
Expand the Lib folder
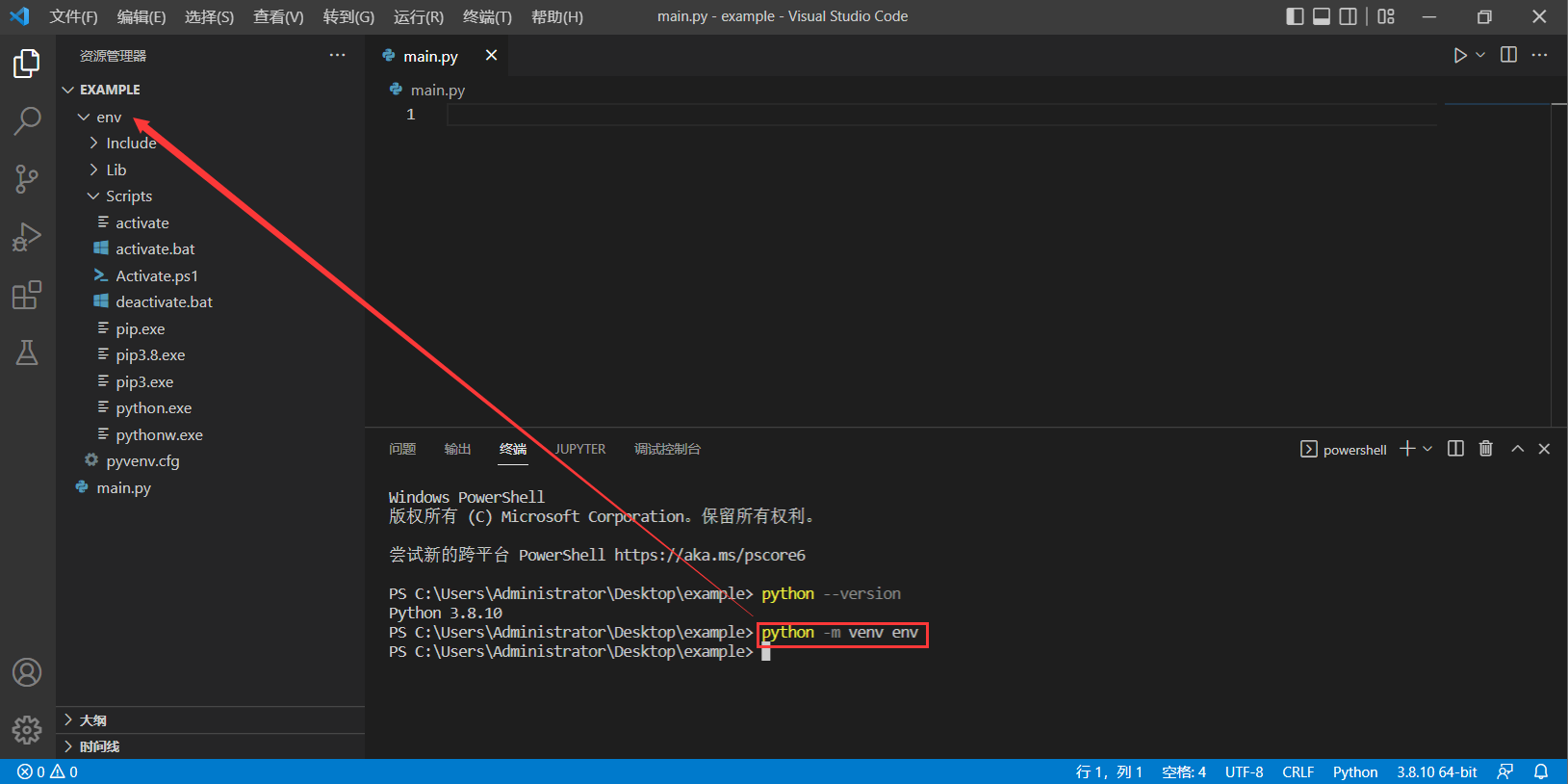tap(116, 170)
